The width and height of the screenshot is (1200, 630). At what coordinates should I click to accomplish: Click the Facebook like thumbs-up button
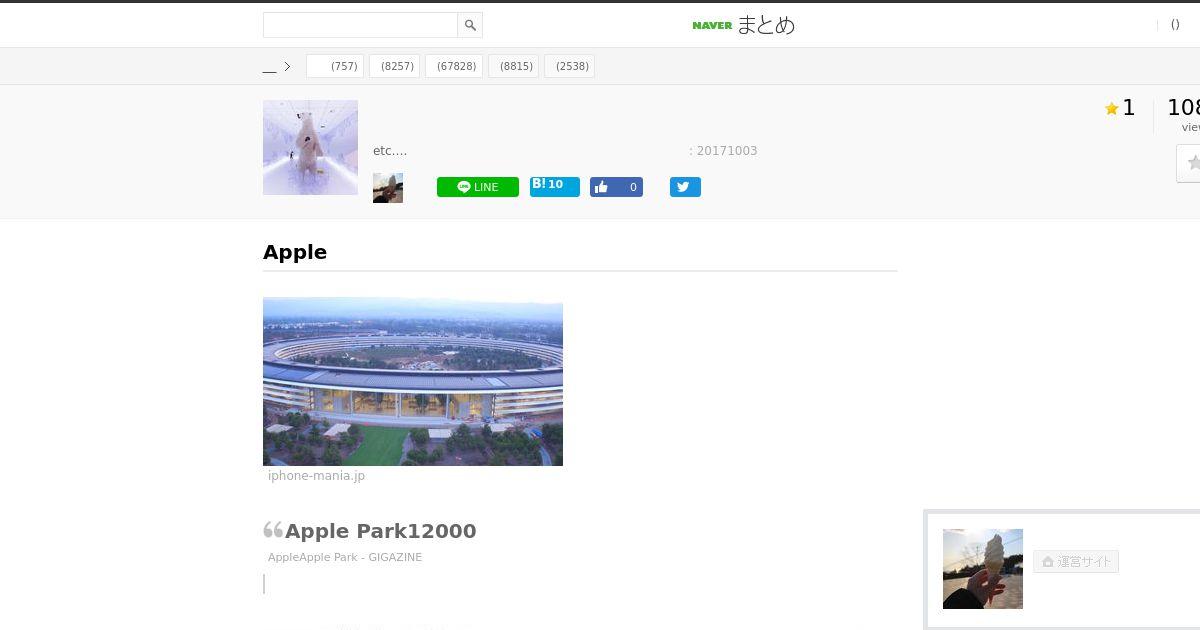coord(616,187)
